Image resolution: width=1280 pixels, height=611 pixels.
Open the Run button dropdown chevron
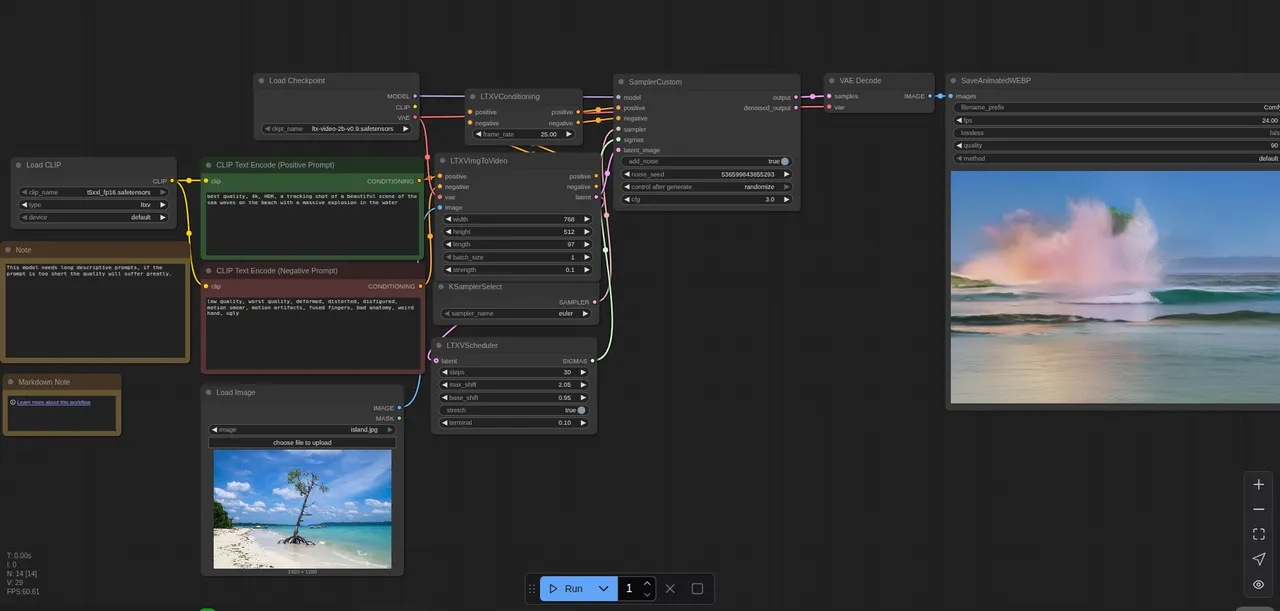point(603,589)
